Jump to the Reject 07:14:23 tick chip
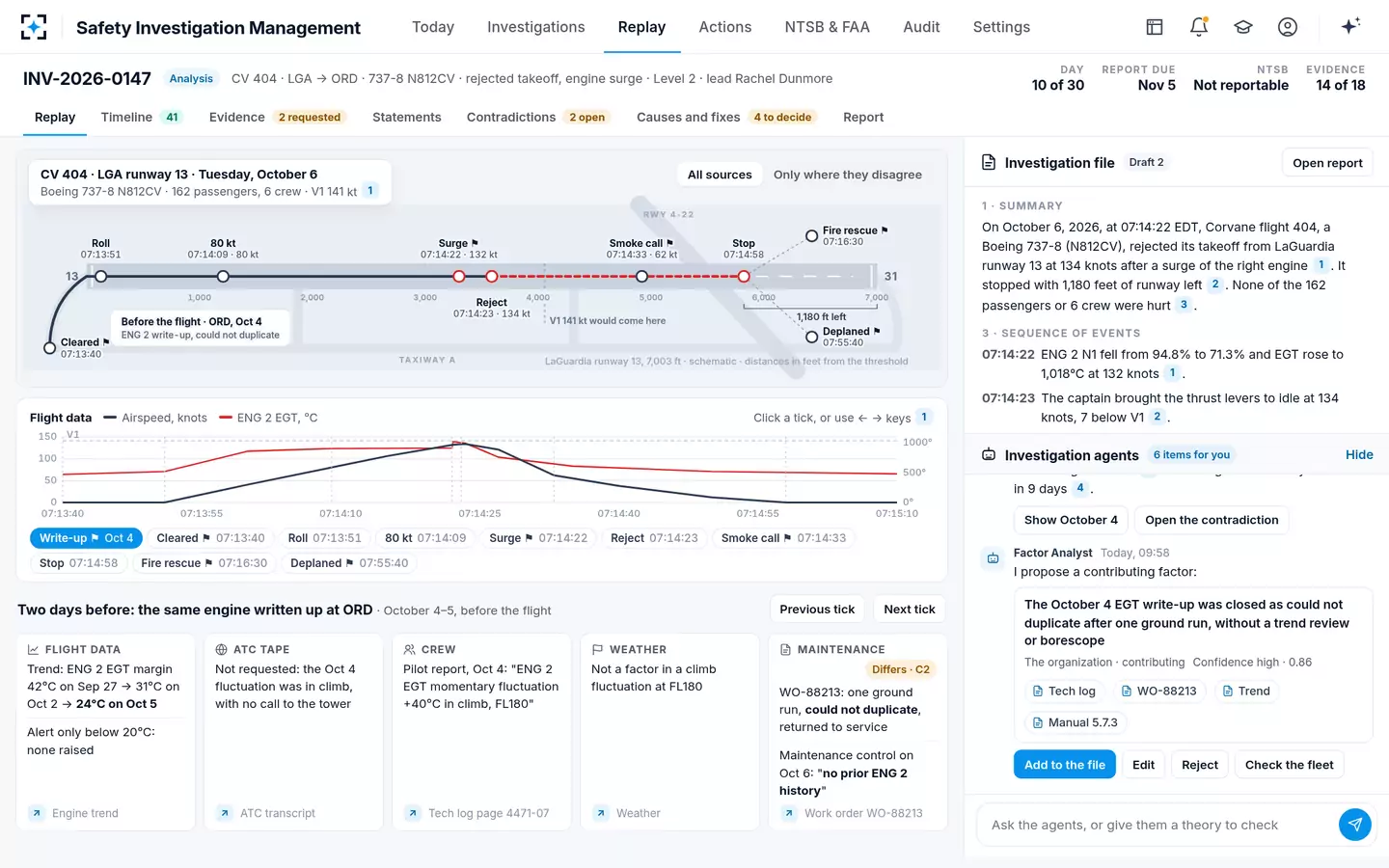This screenshot has height=868, width=1389. point(654,538)
